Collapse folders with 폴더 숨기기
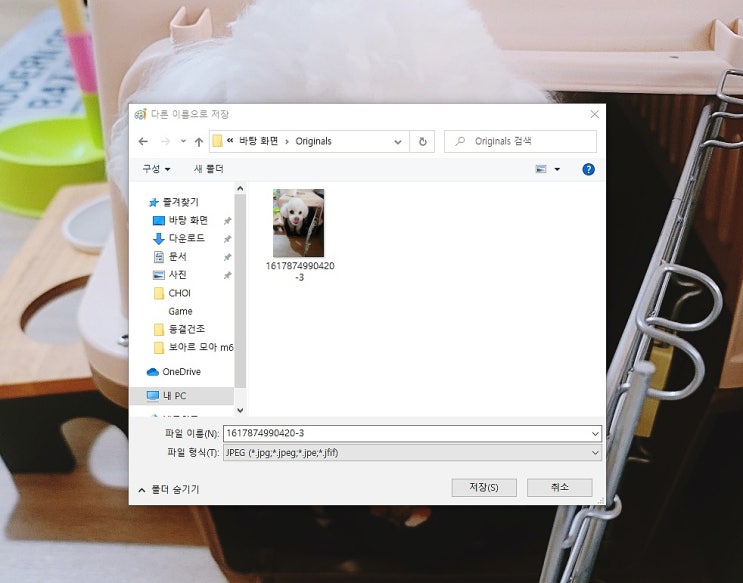 pos(169,489)
